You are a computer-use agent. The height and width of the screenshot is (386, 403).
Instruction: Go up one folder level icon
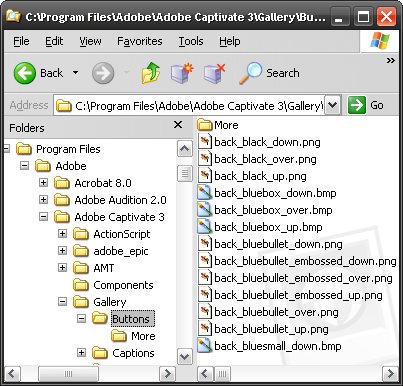pyautogui.click(x=151, y=73)
